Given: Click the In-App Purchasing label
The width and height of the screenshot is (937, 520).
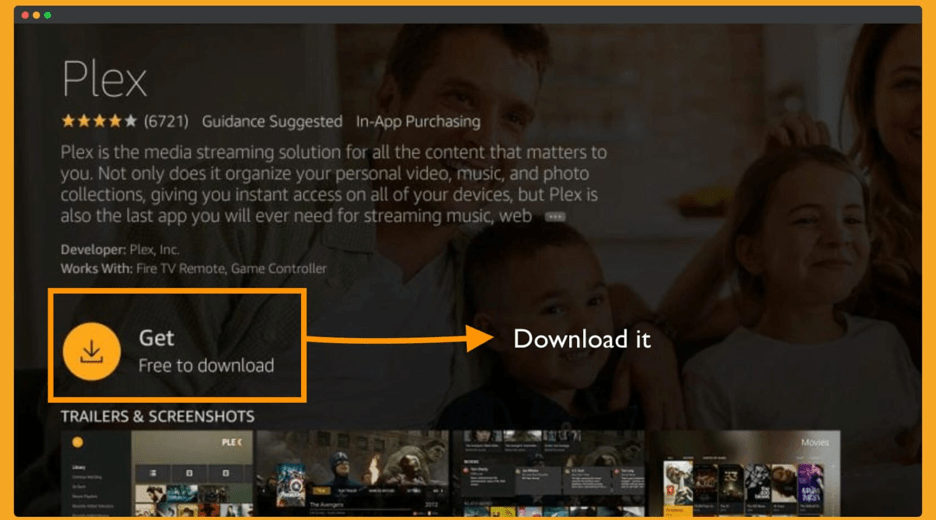Looking at the screenshot, I should 418,121.
